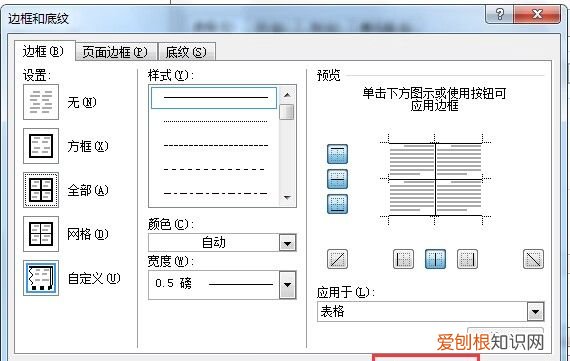Click the 网格(D) setting label

coord(88,234)
